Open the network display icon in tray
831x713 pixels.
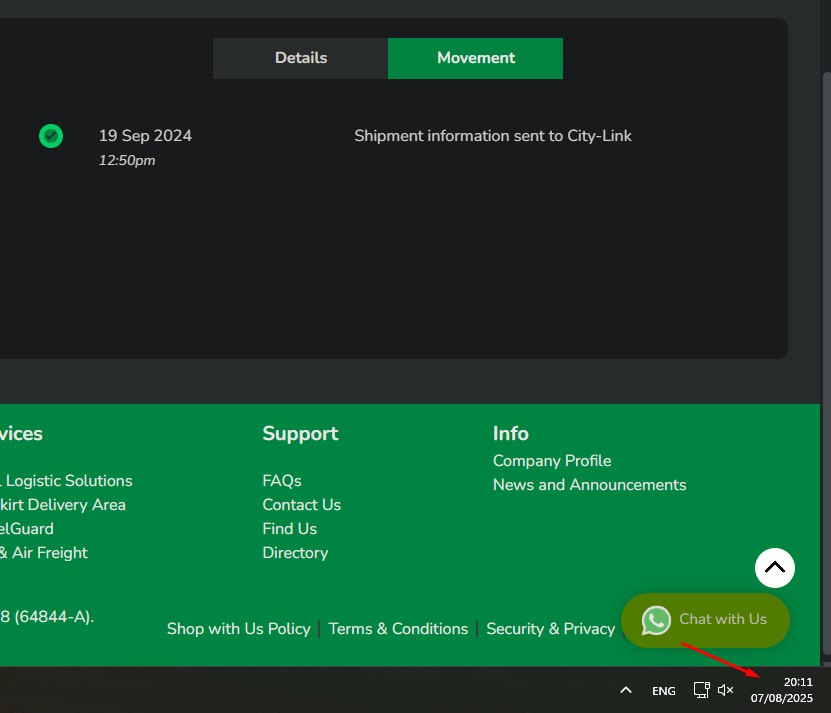tap(702, 690)
